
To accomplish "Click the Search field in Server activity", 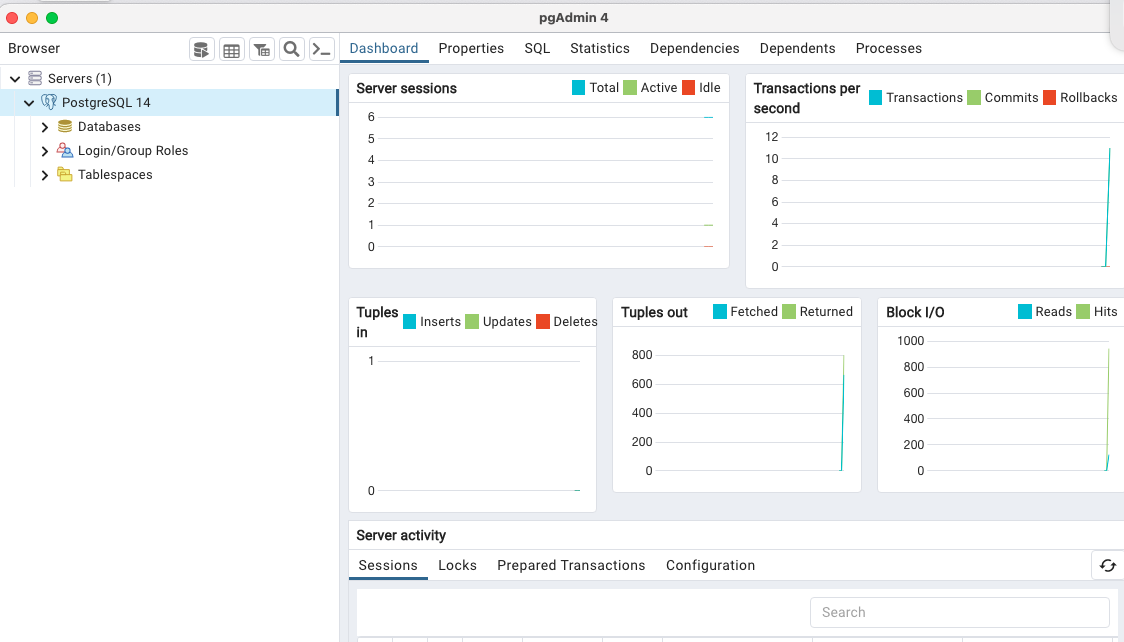I will tap(960, 613).
